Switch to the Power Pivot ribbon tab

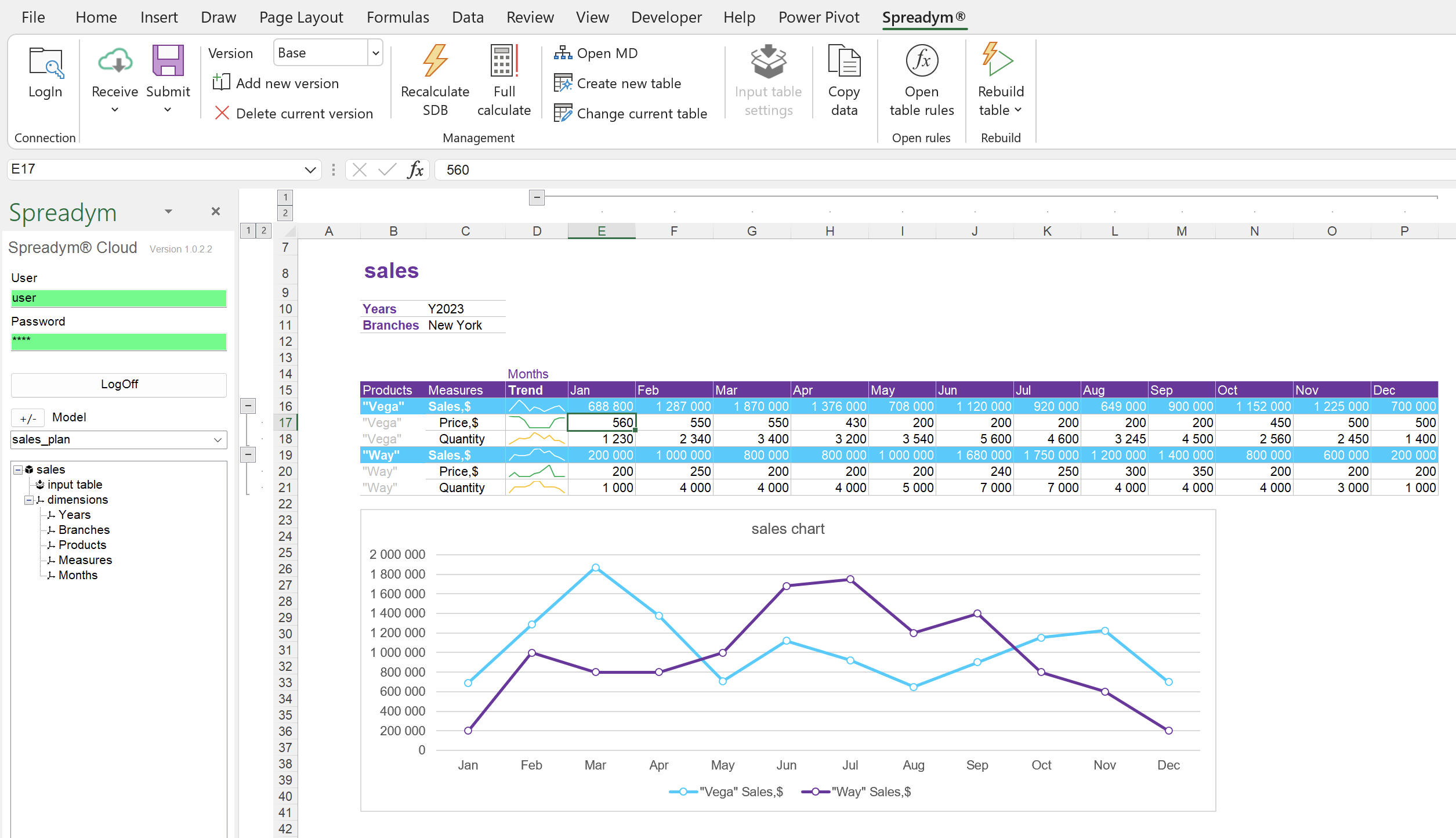pyautogui.click(x=819, y=17)
